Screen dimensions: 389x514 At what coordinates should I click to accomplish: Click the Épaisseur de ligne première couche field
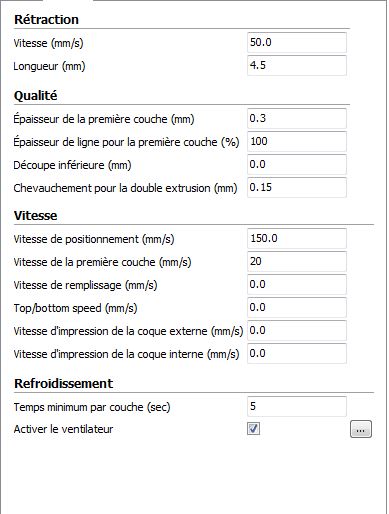297,141
